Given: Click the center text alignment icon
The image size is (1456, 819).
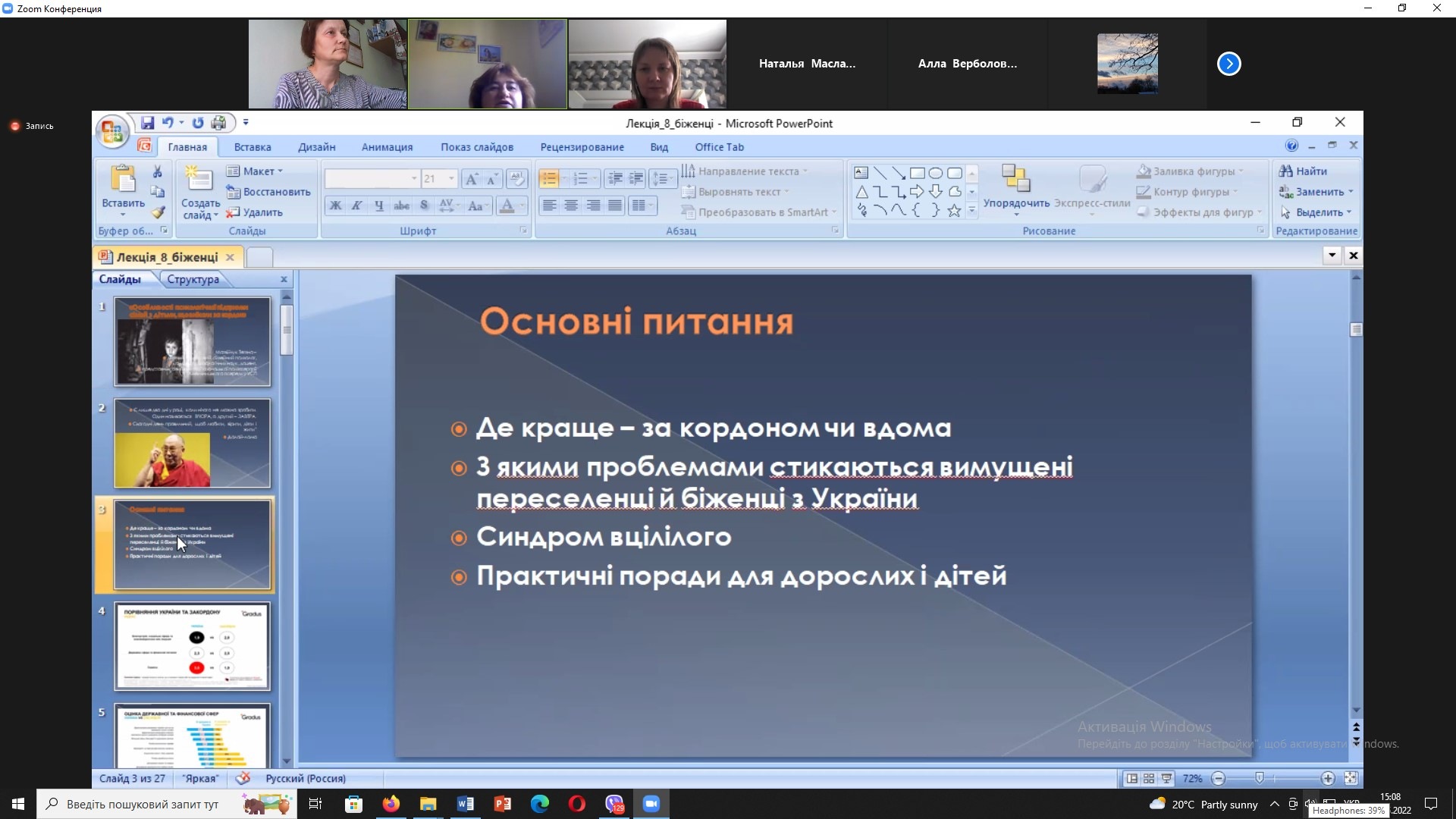Looking at the screenshot, I should click(x=571, y=206).
